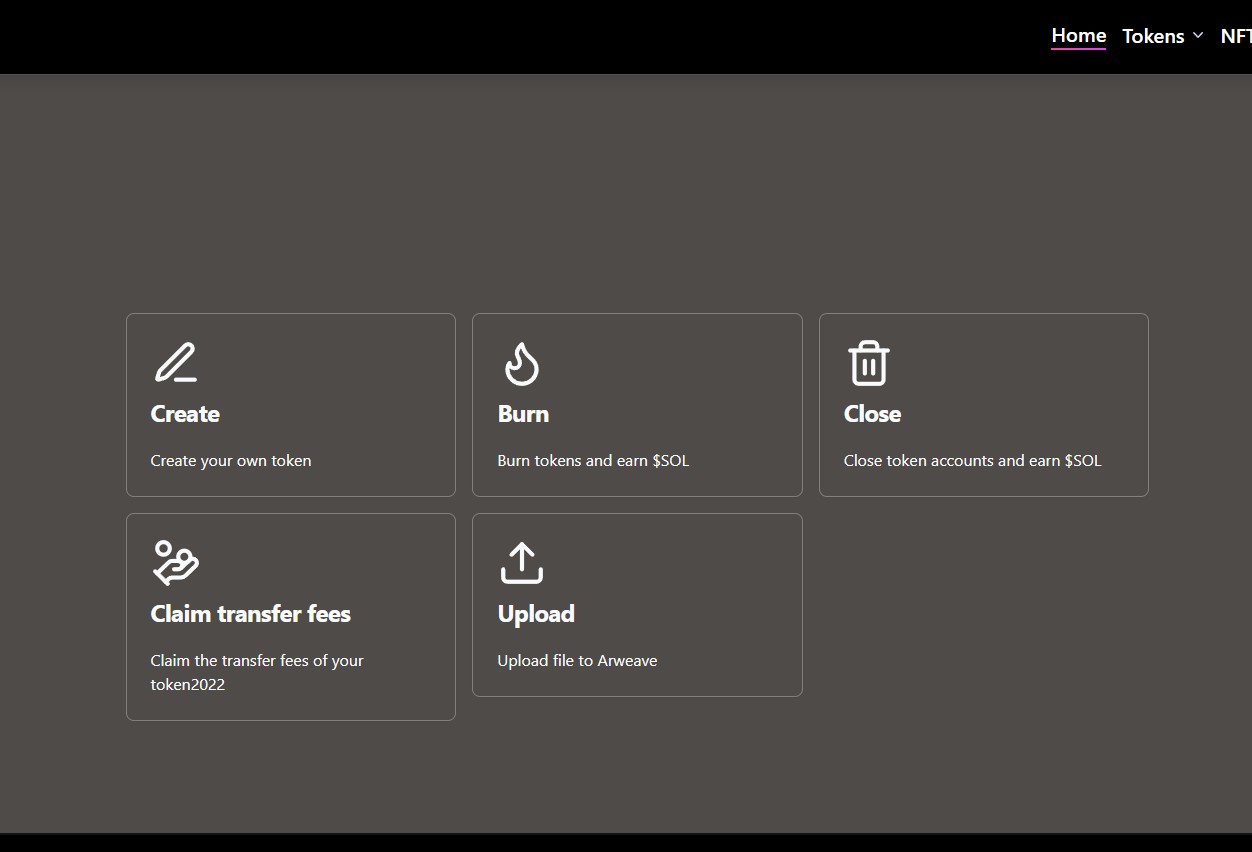Click the upload arrow icon
The width and height of the screenshot is (1252, 852).
coord(521,563)
